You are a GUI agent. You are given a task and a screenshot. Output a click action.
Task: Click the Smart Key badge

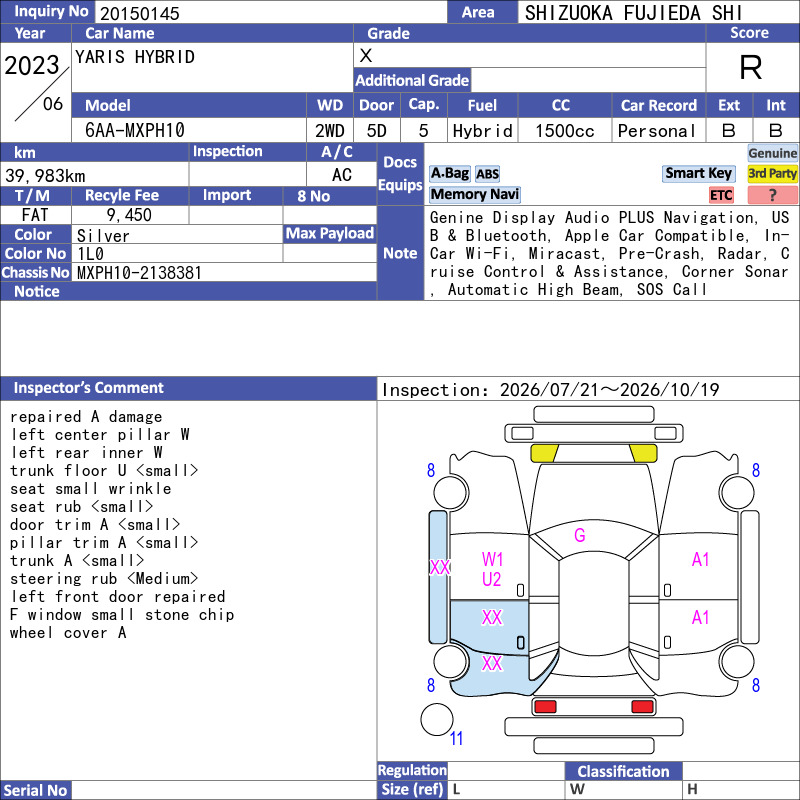click(x=698, y=173)
